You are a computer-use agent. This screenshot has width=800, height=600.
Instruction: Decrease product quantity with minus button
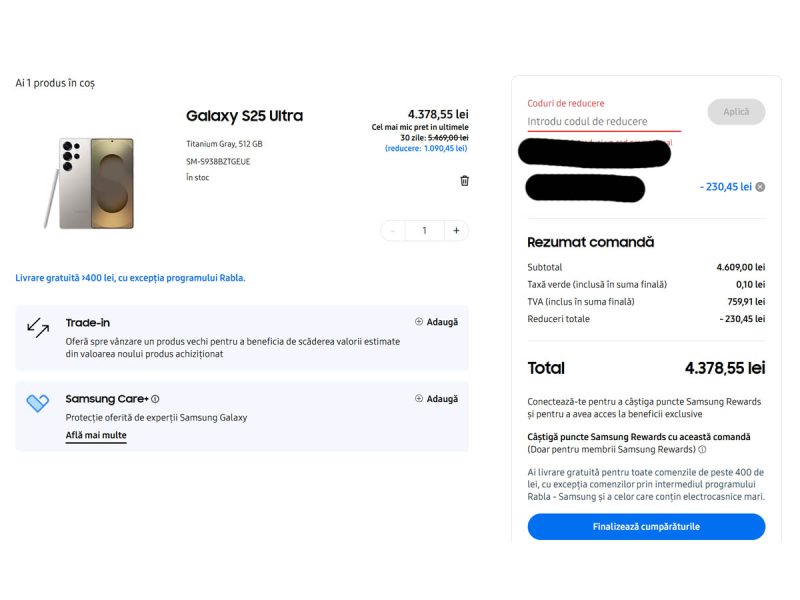point(393,230)
